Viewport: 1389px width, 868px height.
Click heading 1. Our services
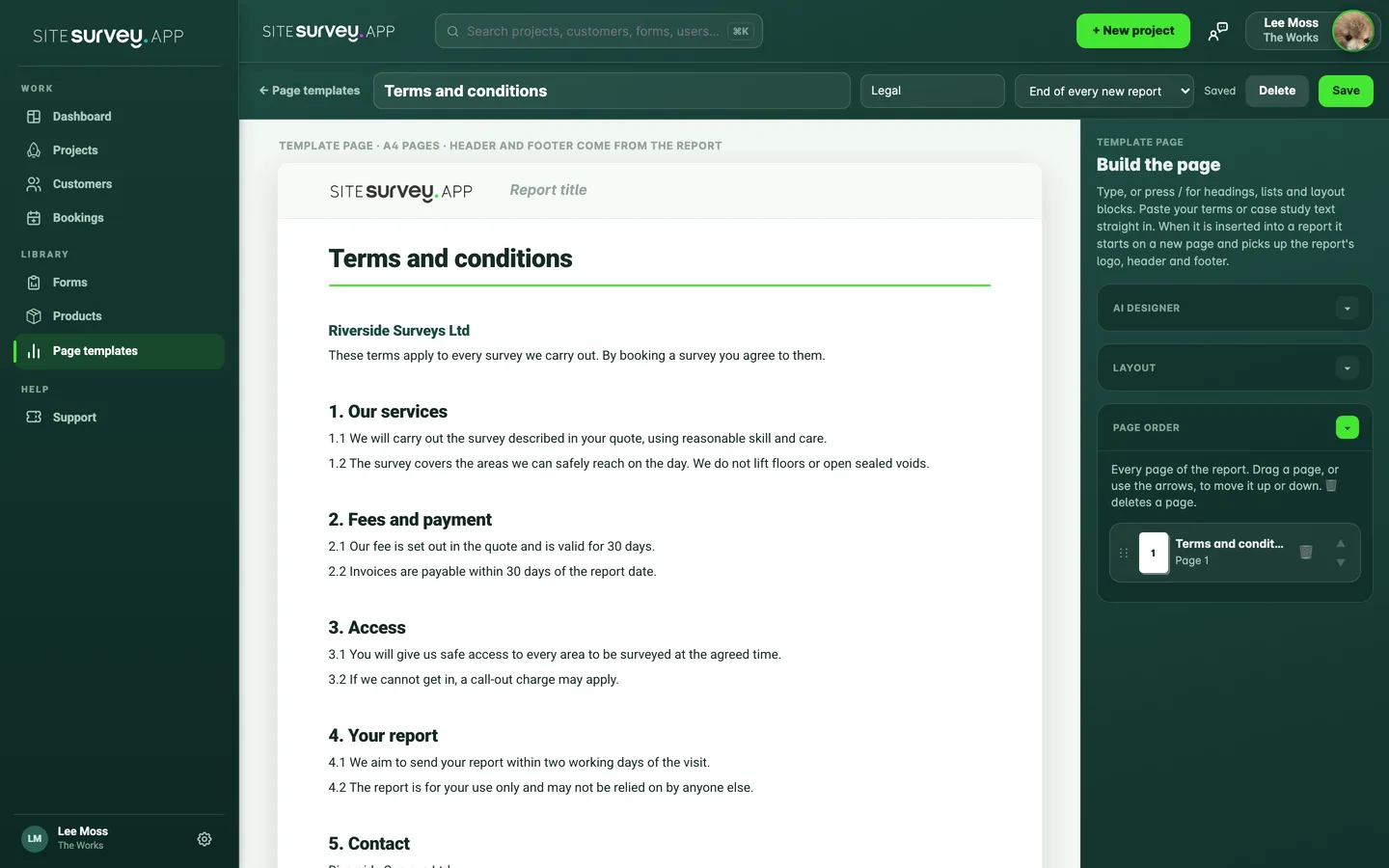coord(388,412)
